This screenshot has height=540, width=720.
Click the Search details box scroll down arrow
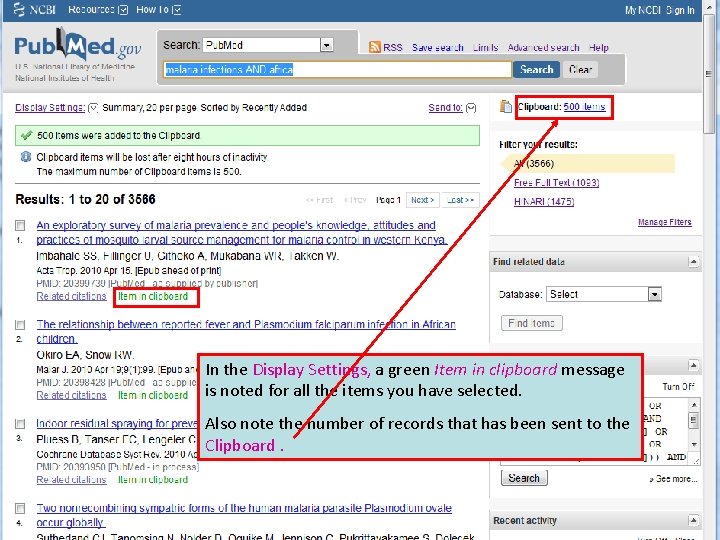pyautogui.click(x=694, y=444)
